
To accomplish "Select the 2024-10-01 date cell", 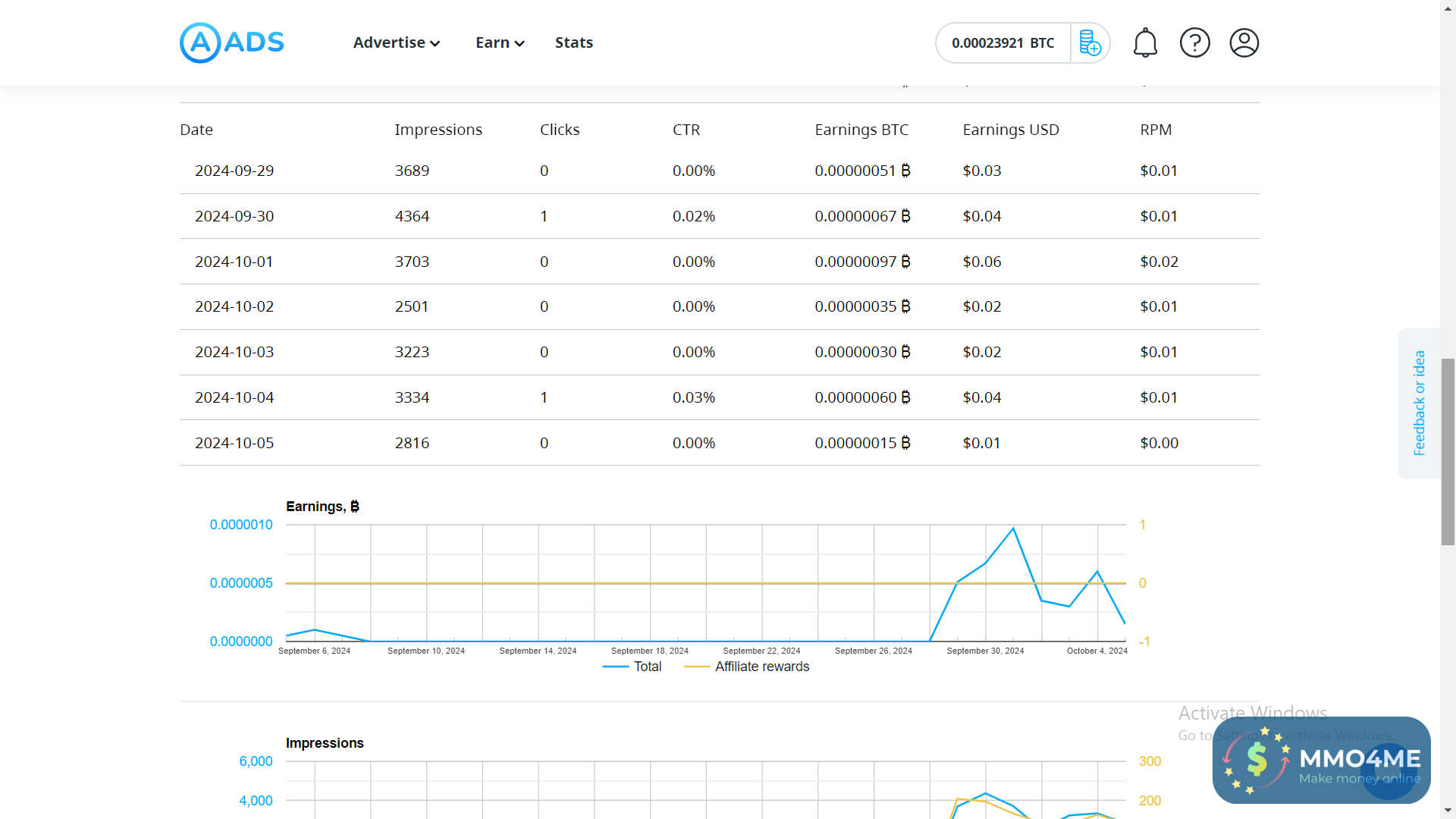I will [x=234, y=262].
